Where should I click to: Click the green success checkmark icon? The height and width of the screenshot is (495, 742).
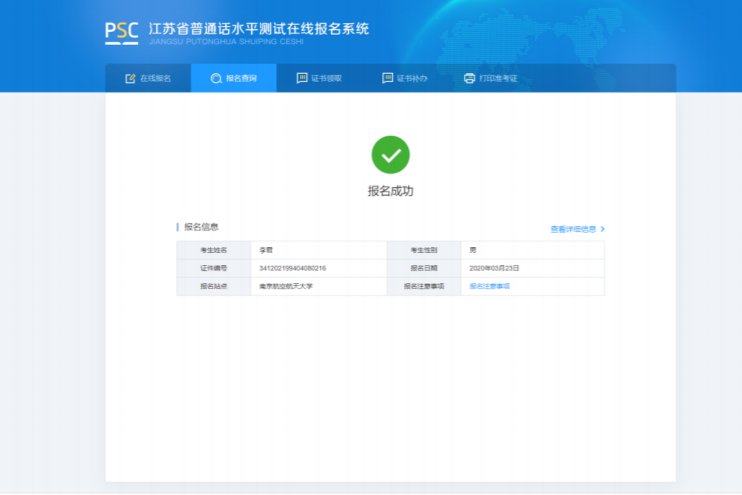coord(390,155)
